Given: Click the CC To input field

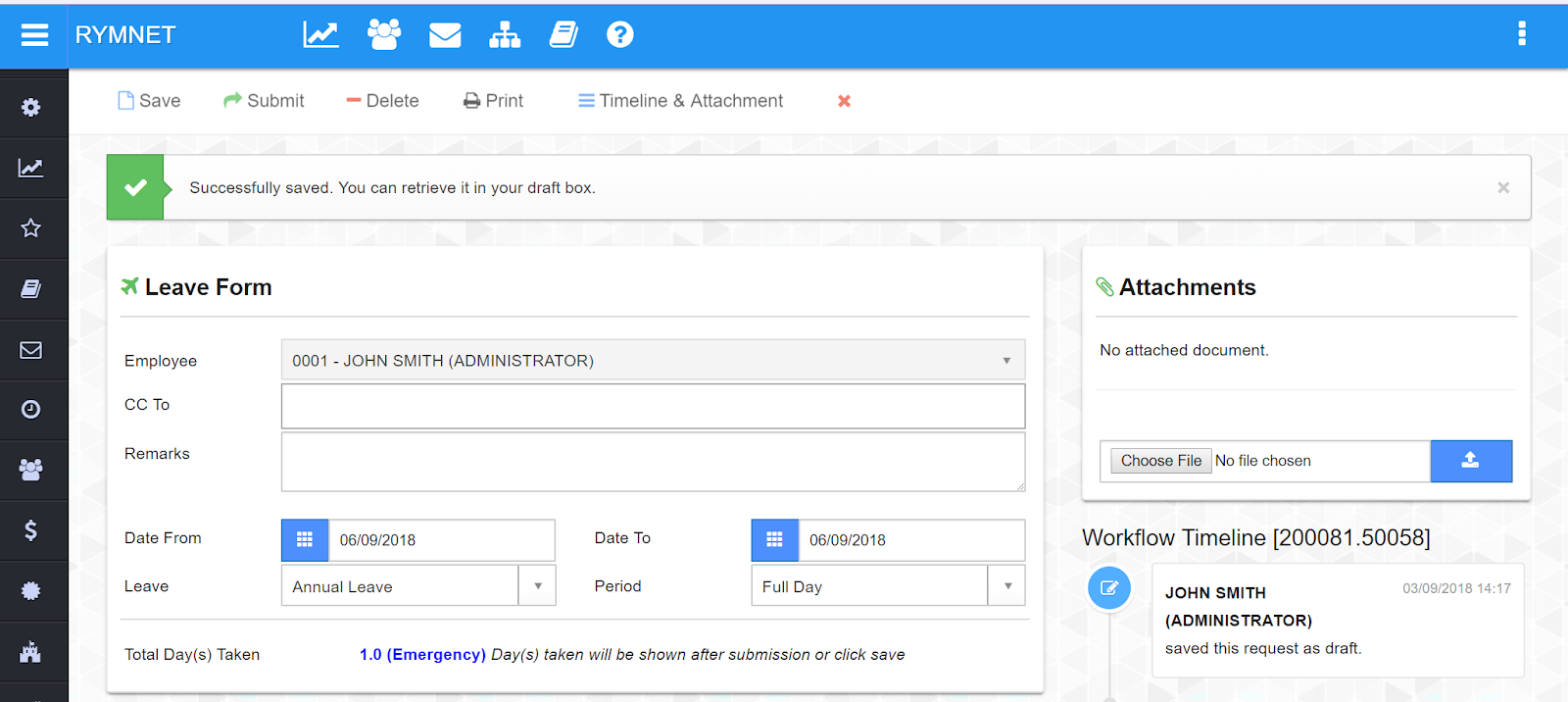Looking at the screenshot, I should point(653,406).
